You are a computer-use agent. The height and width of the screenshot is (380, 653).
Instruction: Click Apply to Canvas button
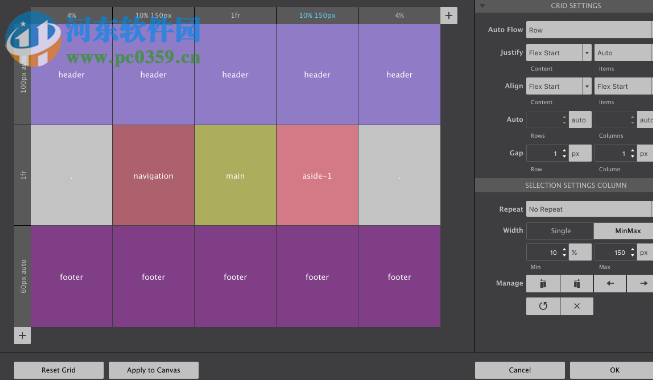[x=154, y=370]
